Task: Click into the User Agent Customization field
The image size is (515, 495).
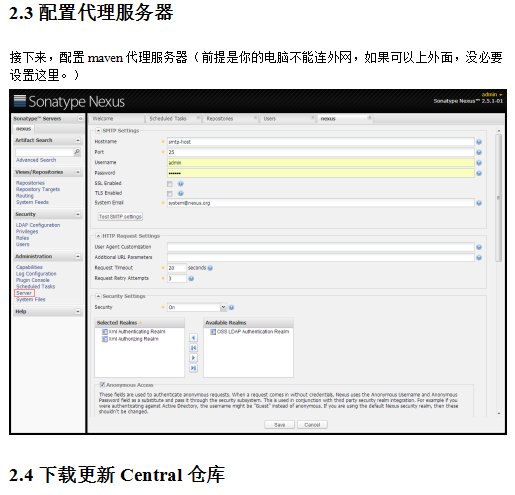Action: click(321, 247)
